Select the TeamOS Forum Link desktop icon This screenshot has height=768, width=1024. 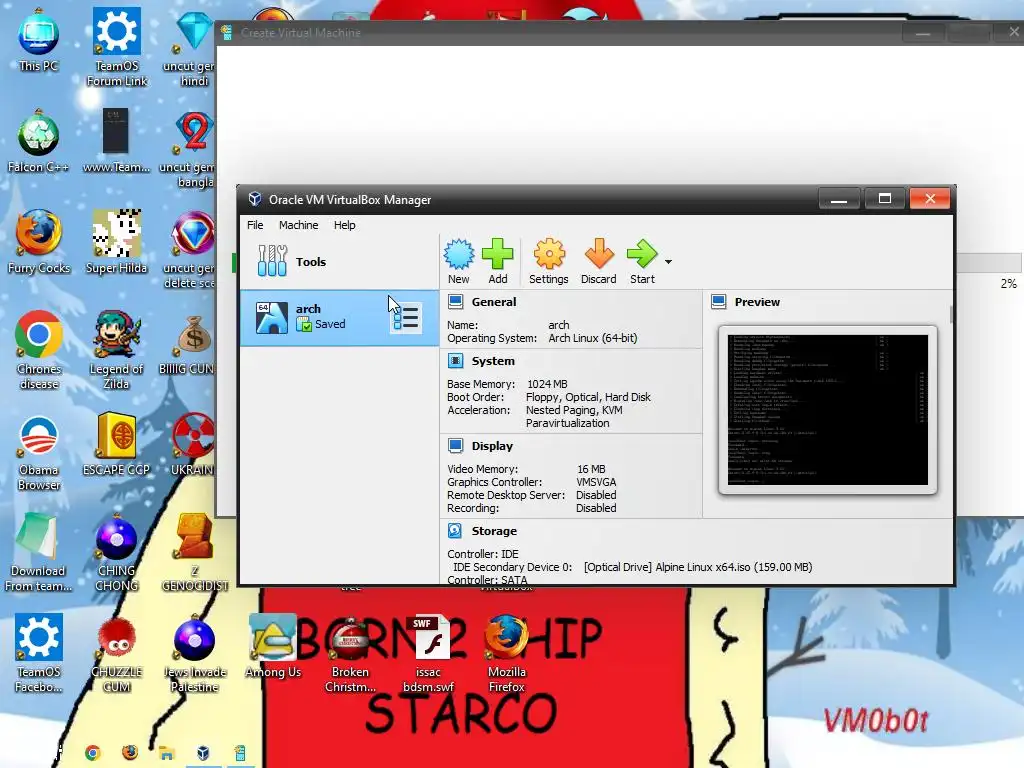click(x=116, y=48)
